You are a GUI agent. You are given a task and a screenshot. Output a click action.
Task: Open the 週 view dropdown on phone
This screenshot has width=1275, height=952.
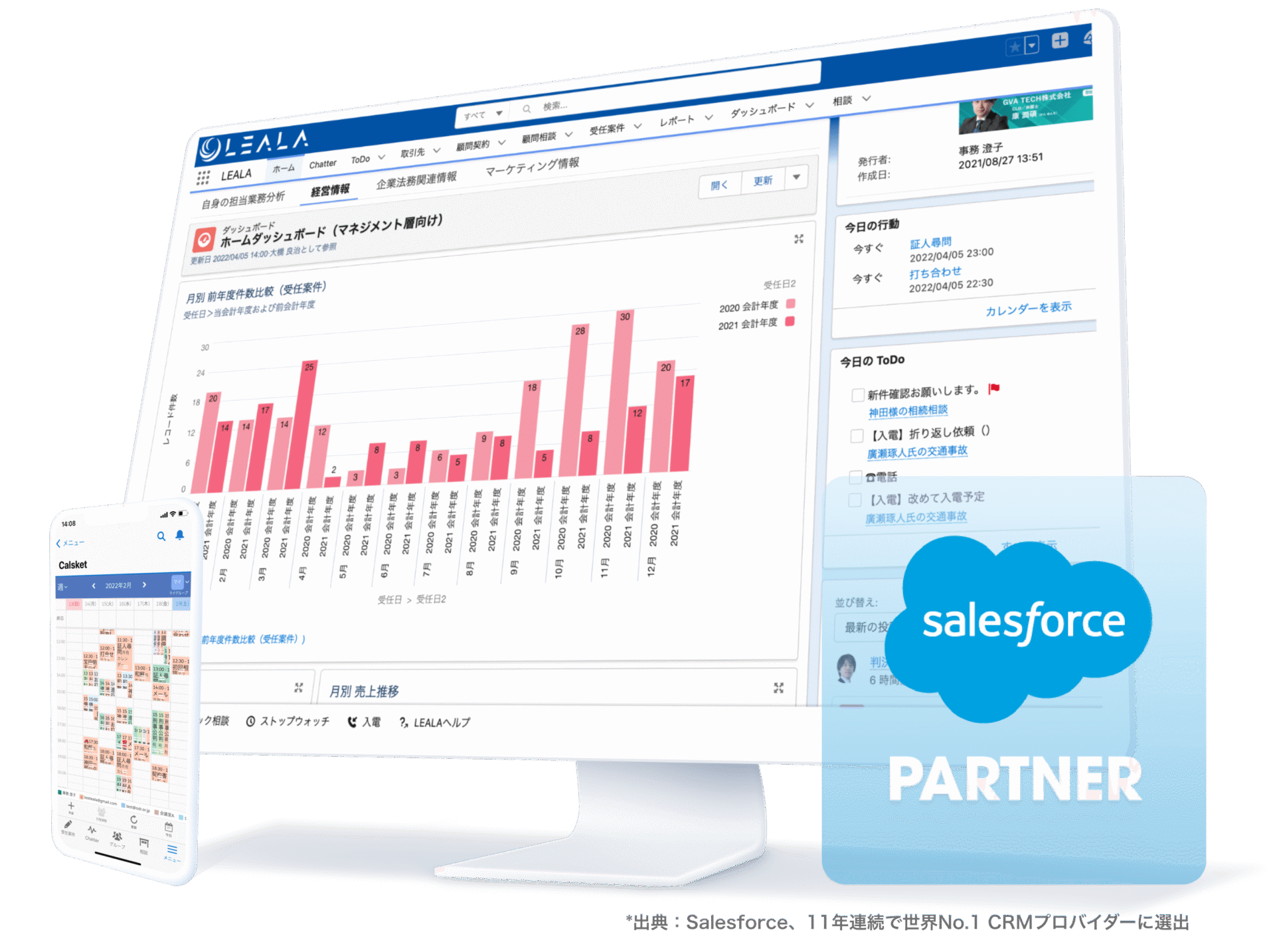pos(62,587)
